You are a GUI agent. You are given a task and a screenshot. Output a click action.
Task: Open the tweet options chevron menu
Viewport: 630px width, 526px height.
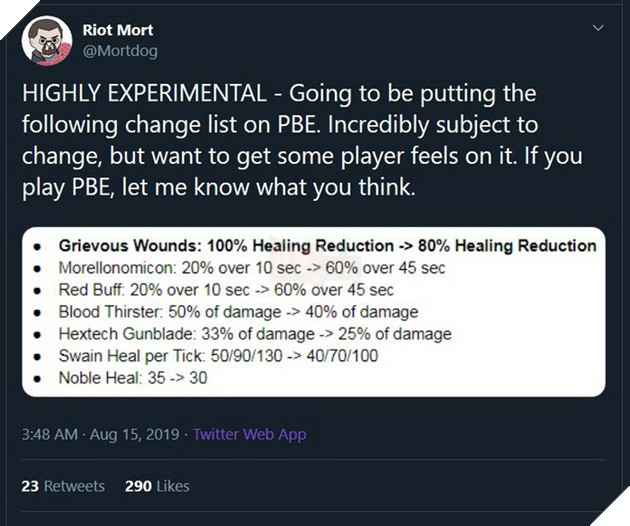point(598,29)
